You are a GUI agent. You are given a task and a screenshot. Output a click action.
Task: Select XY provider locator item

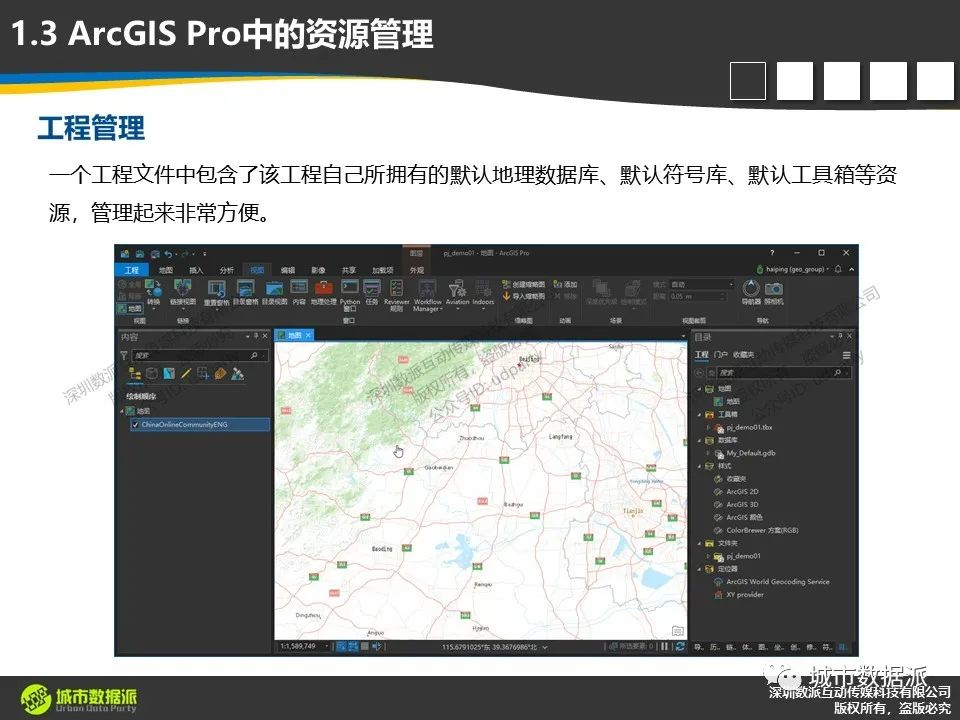point(744,594)
